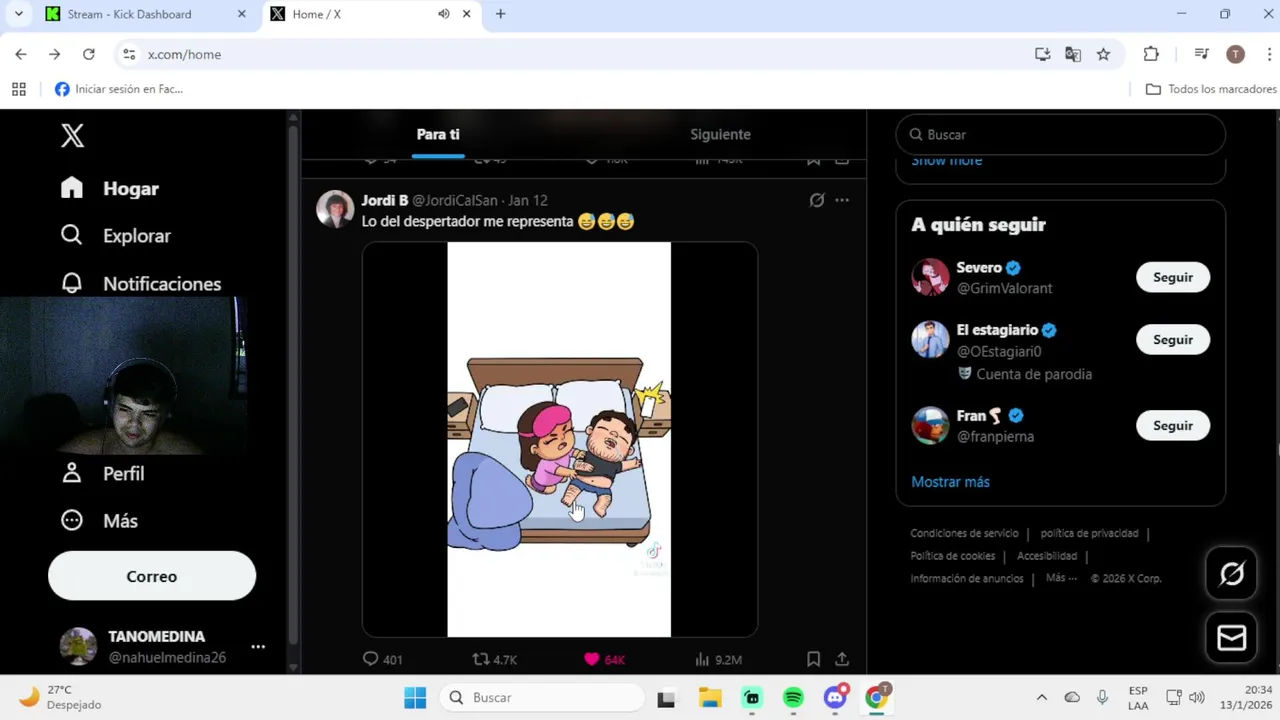Switch to the Para ti tab

(438, 134)
